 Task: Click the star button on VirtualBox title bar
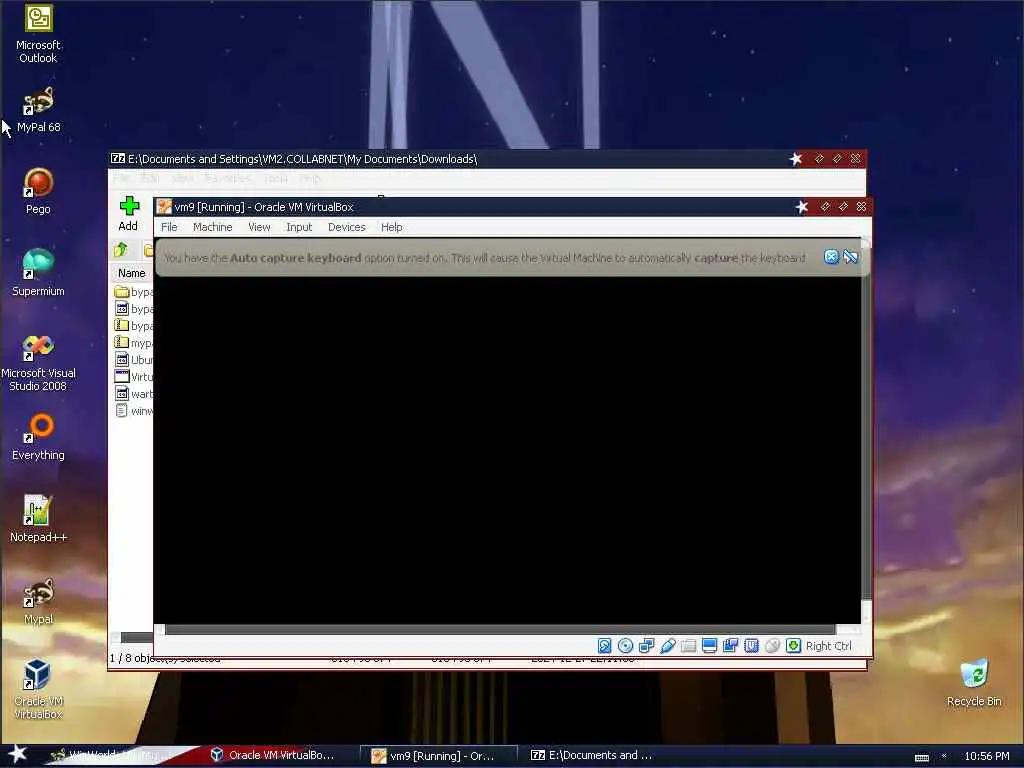coord(802,206)
